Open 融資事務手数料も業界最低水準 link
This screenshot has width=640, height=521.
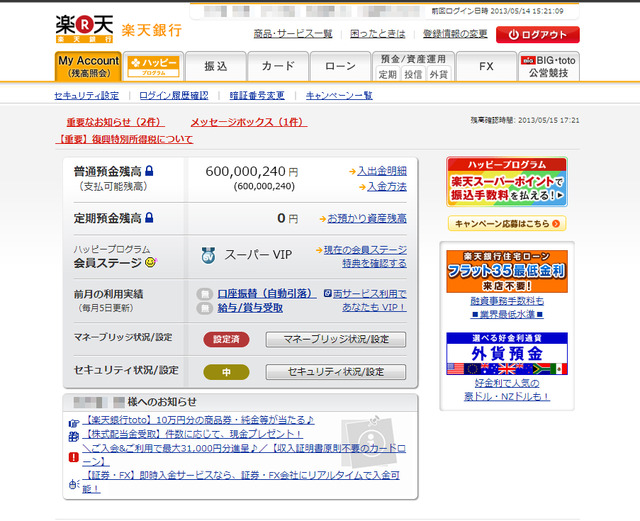coord(507,307)
